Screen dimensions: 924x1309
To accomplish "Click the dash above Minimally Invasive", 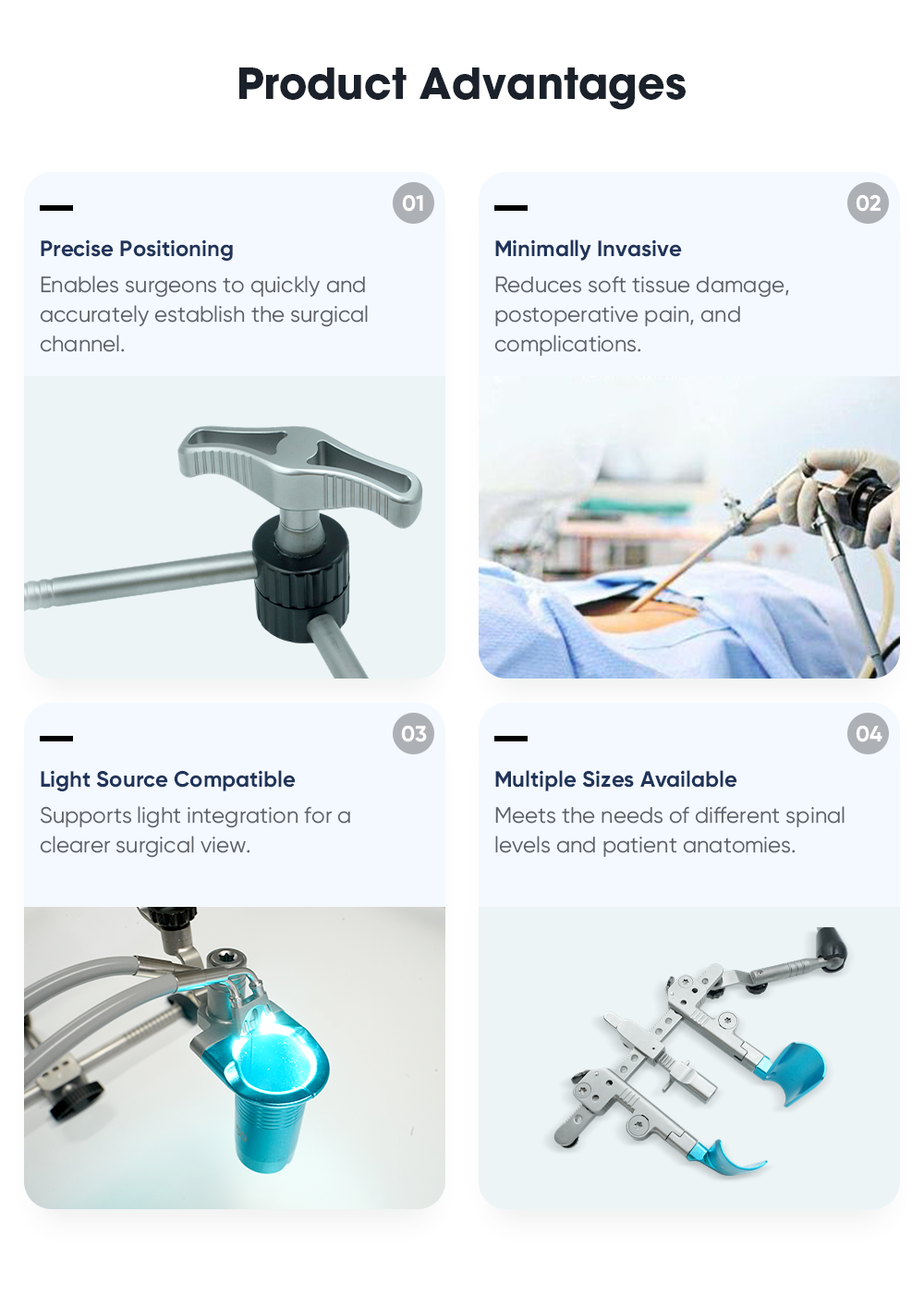I will pyautogui.click(x=511, y=208).
